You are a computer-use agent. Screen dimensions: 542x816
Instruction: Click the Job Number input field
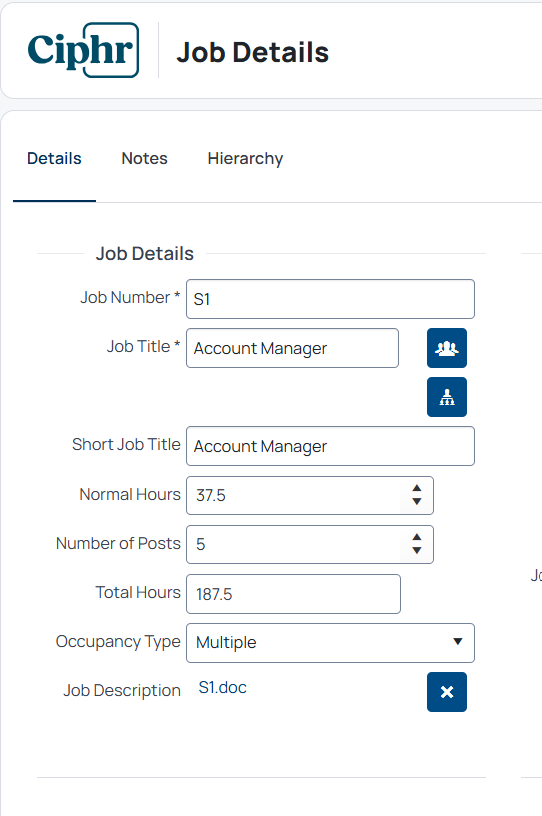click(330, 299)
